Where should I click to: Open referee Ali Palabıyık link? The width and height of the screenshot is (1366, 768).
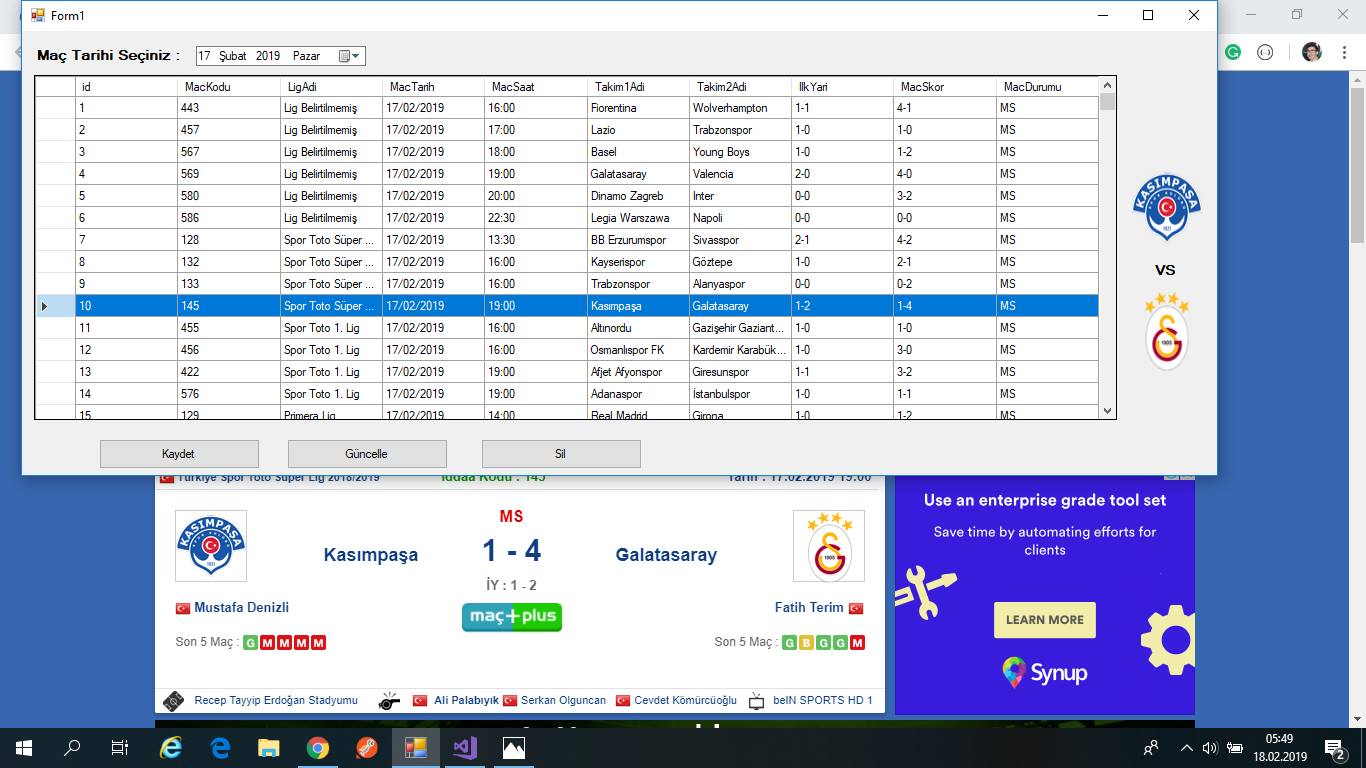point(466,700)
